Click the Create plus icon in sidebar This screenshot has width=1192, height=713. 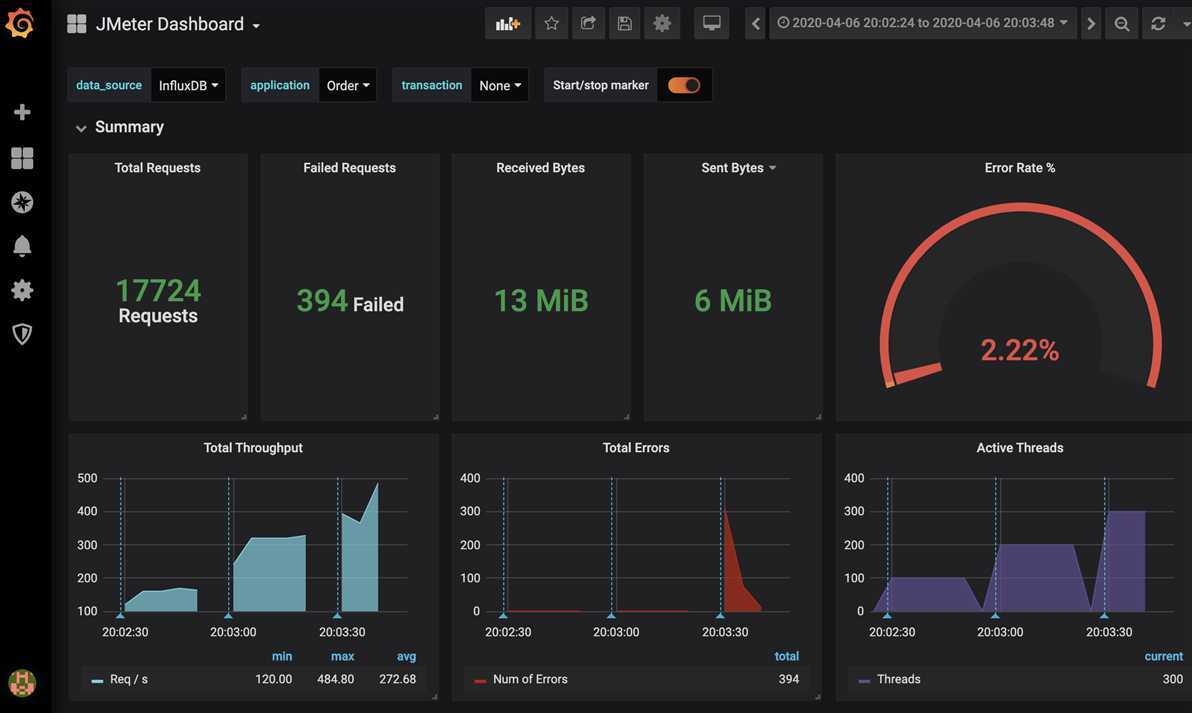pyautogui.click(x=22, y=112)
